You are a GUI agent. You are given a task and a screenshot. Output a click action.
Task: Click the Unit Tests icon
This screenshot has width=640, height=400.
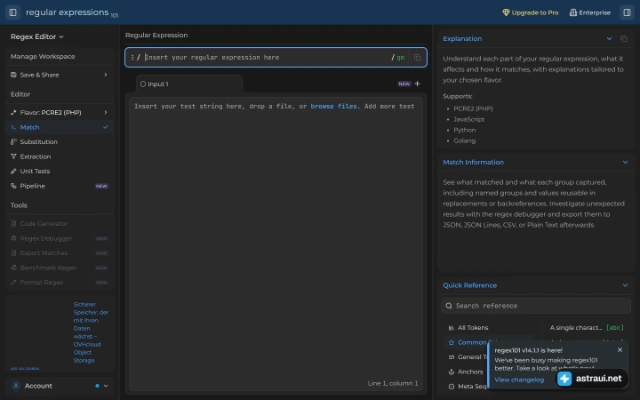point(13,171)
